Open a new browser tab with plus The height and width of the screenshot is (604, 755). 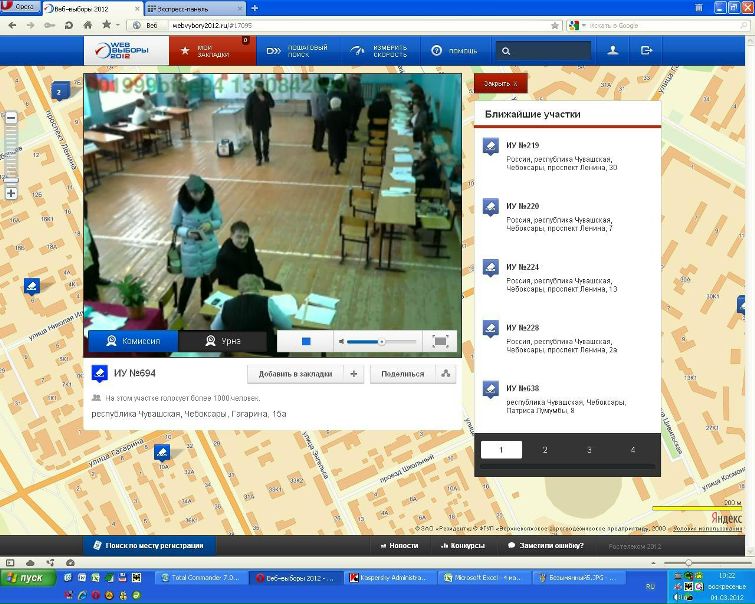[x=255, y=8]
